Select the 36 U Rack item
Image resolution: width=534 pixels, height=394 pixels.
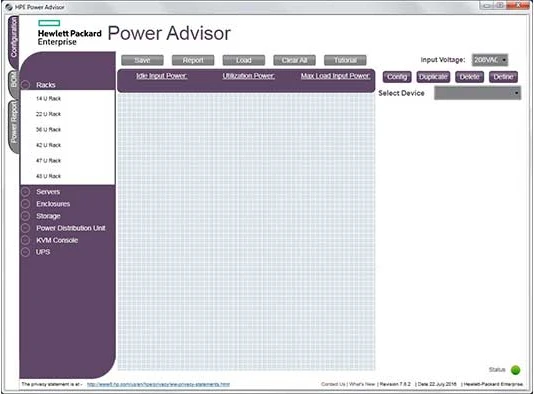point(48,129)
